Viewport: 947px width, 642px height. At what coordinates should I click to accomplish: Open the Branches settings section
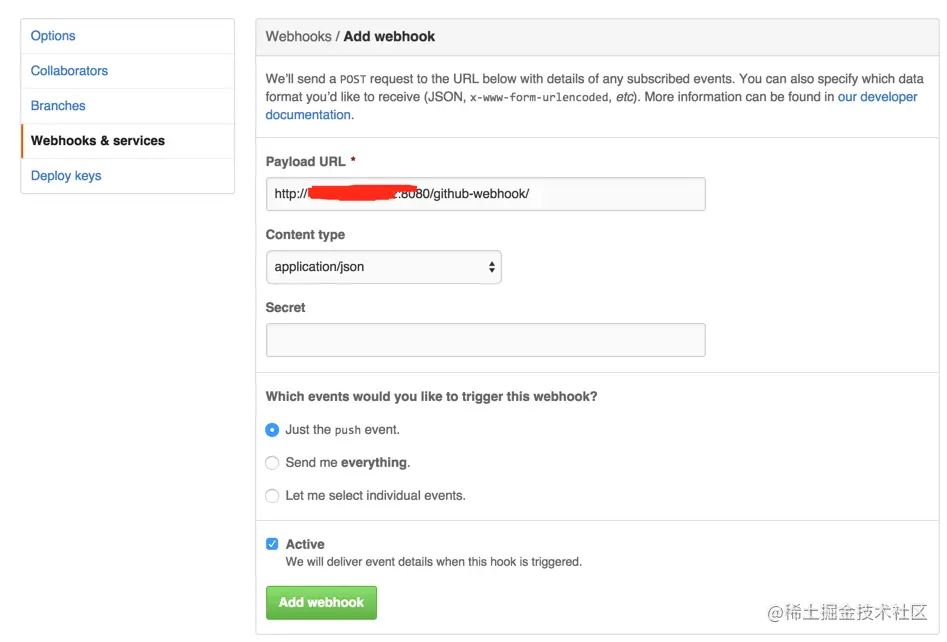(x=58, y=106)
